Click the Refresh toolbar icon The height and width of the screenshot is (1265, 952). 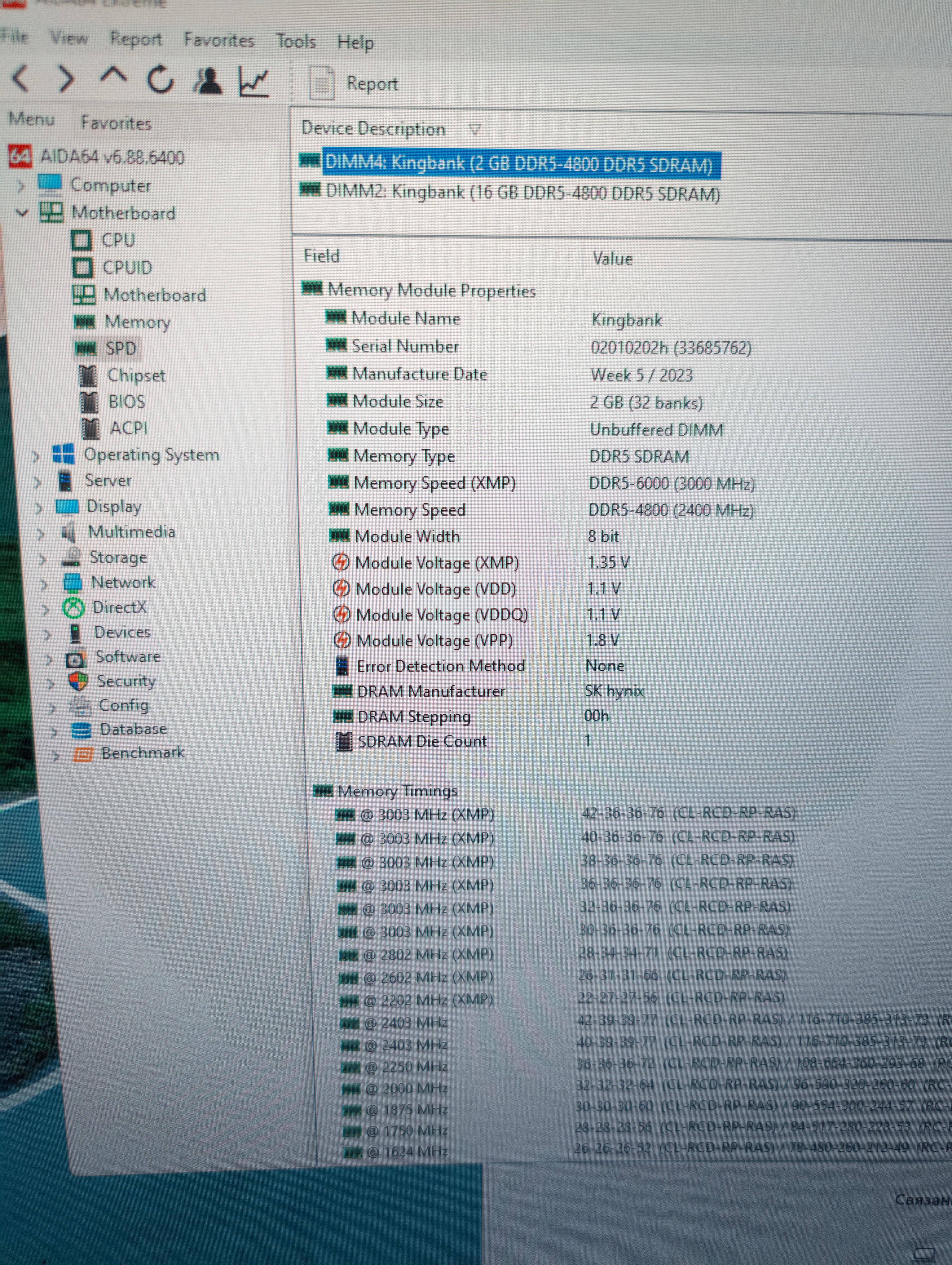(160, 79)
